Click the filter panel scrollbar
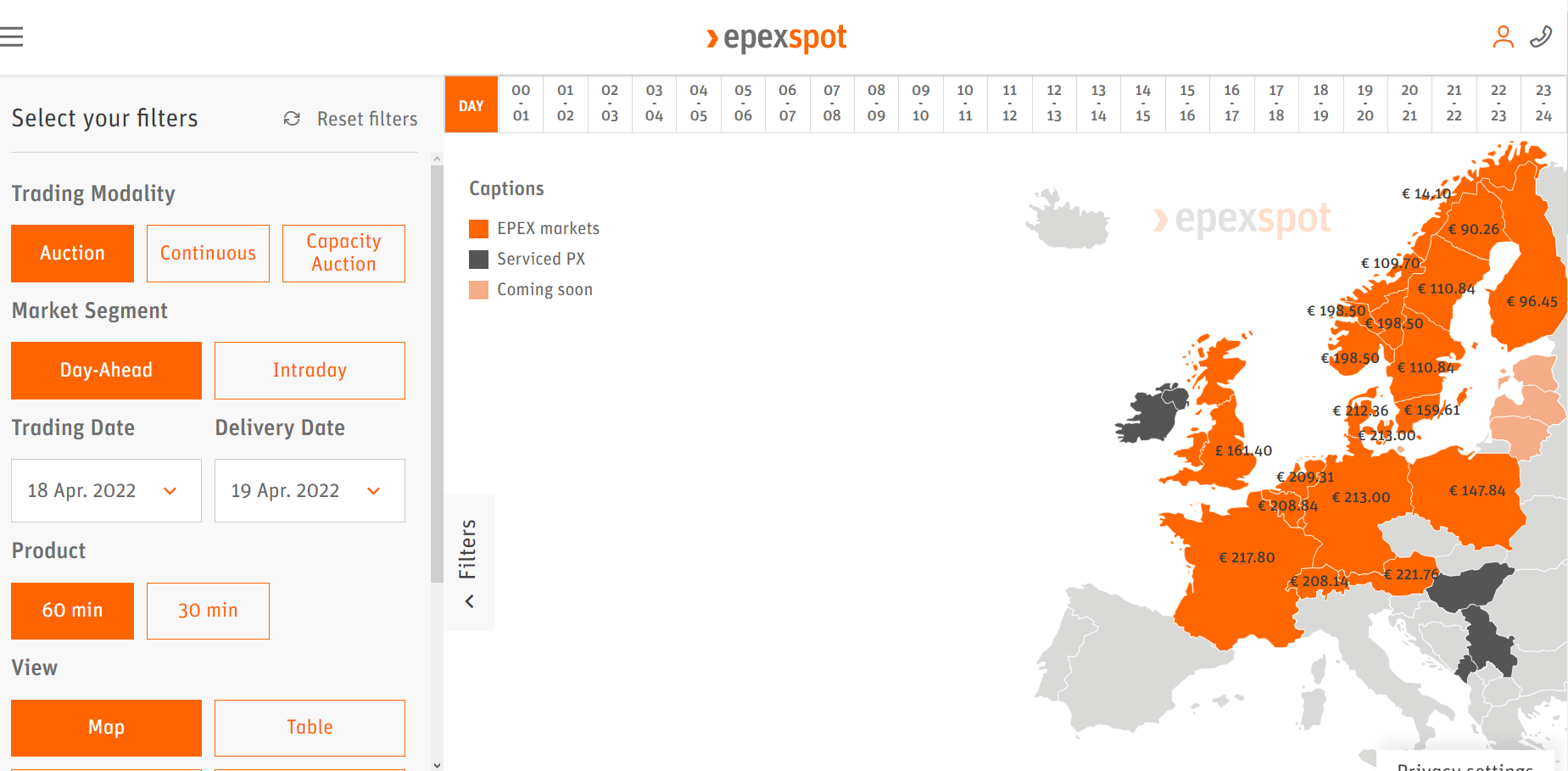 437,374
